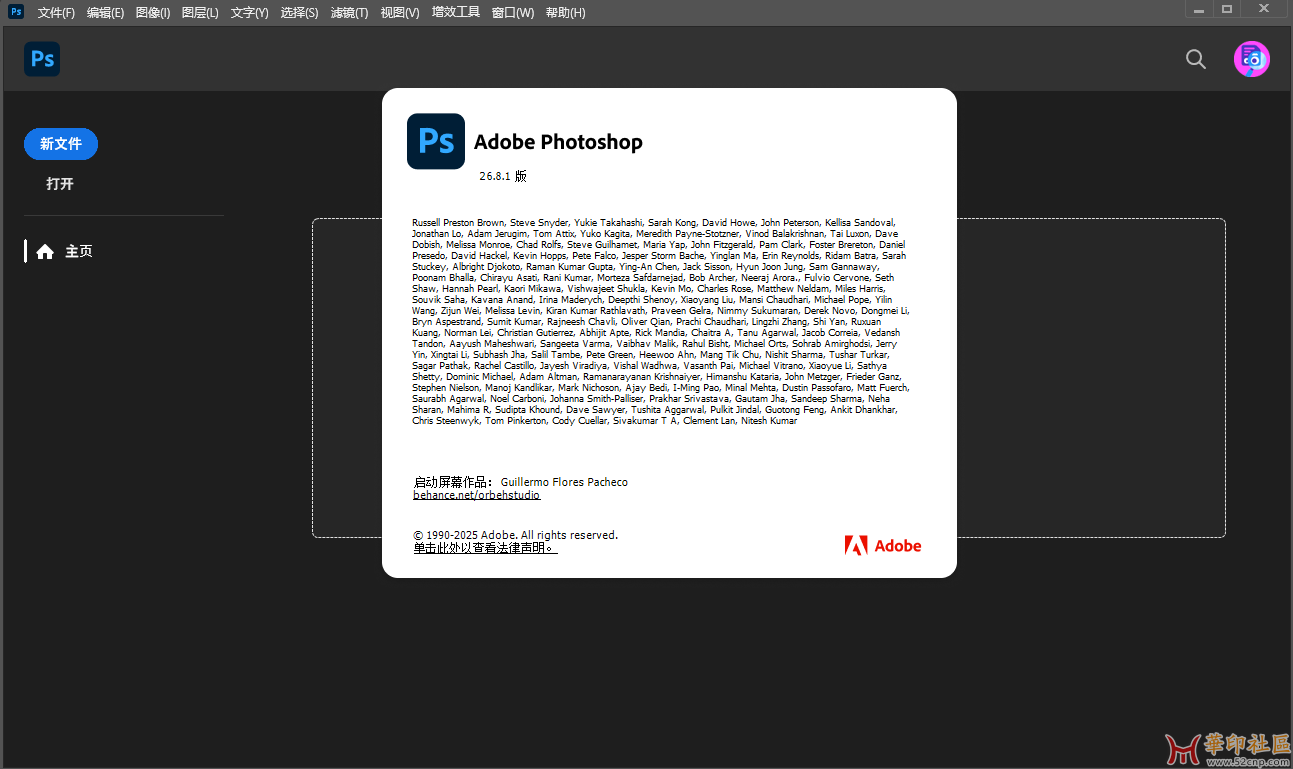
Task: Open the 增效工具 menu
Action: [456, 13]
